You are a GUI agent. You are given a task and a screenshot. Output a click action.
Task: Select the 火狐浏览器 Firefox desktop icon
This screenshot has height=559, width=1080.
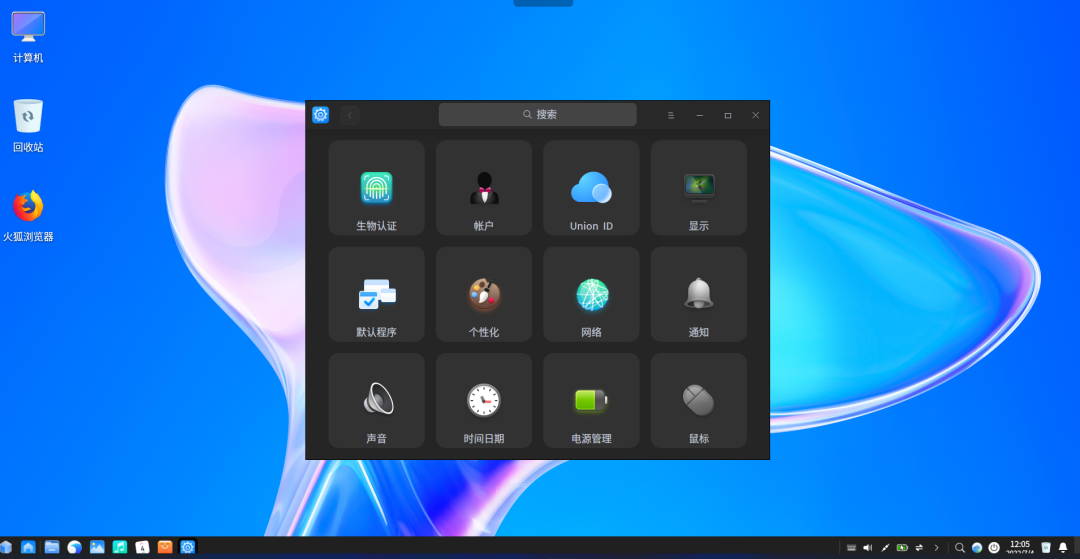[28, 216]
